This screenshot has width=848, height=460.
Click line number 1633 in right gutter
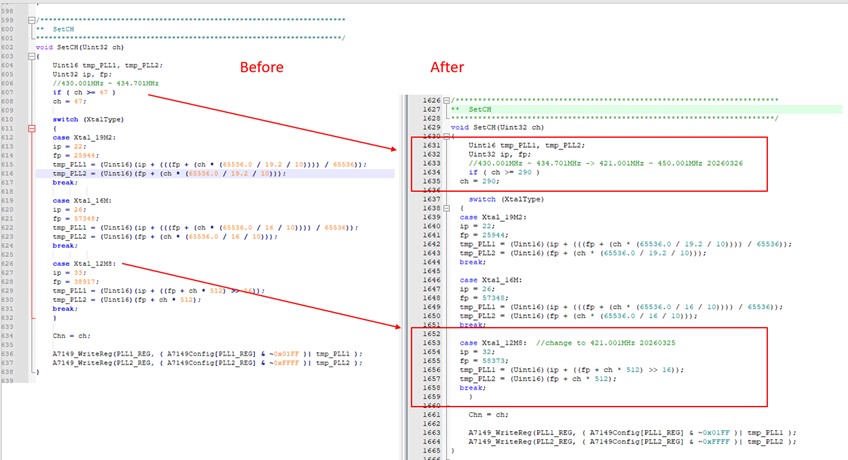point(425,163)
